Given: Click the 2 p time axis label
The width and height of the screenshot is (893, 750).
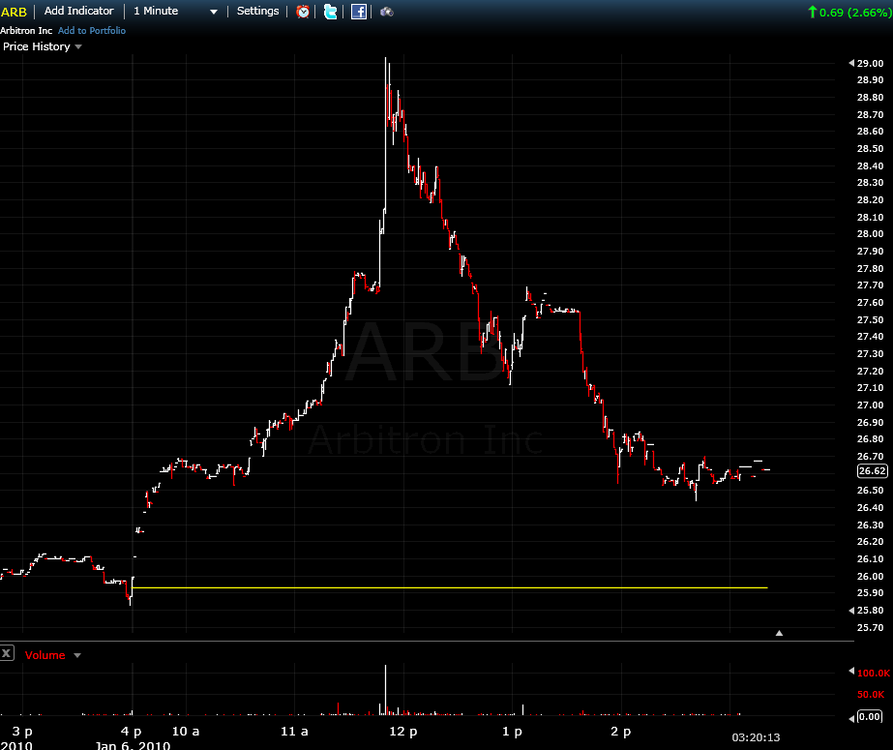Looking at the screenshot, I should (621, 732).
